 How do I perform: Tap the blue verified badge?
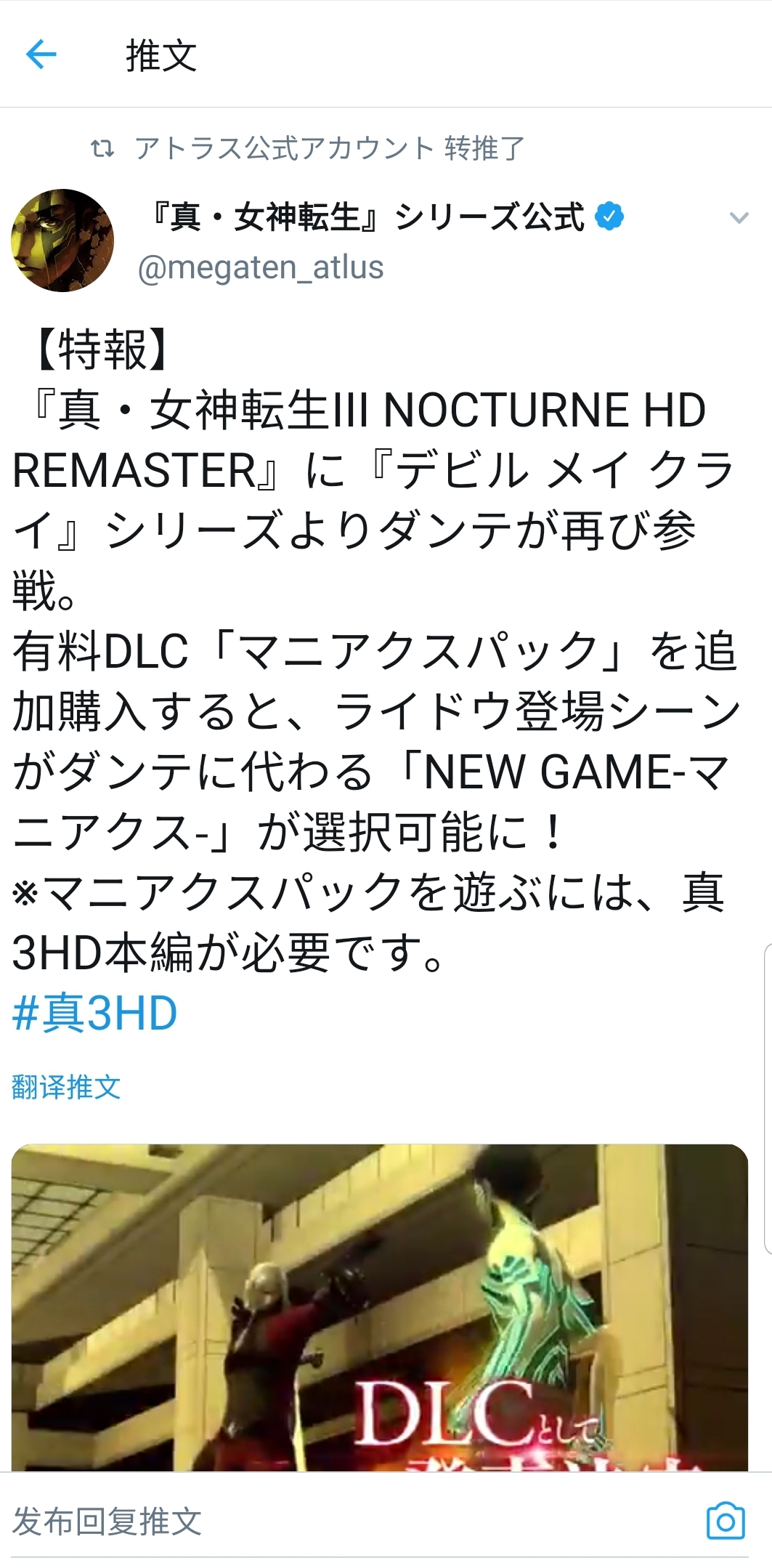[609, 216]
